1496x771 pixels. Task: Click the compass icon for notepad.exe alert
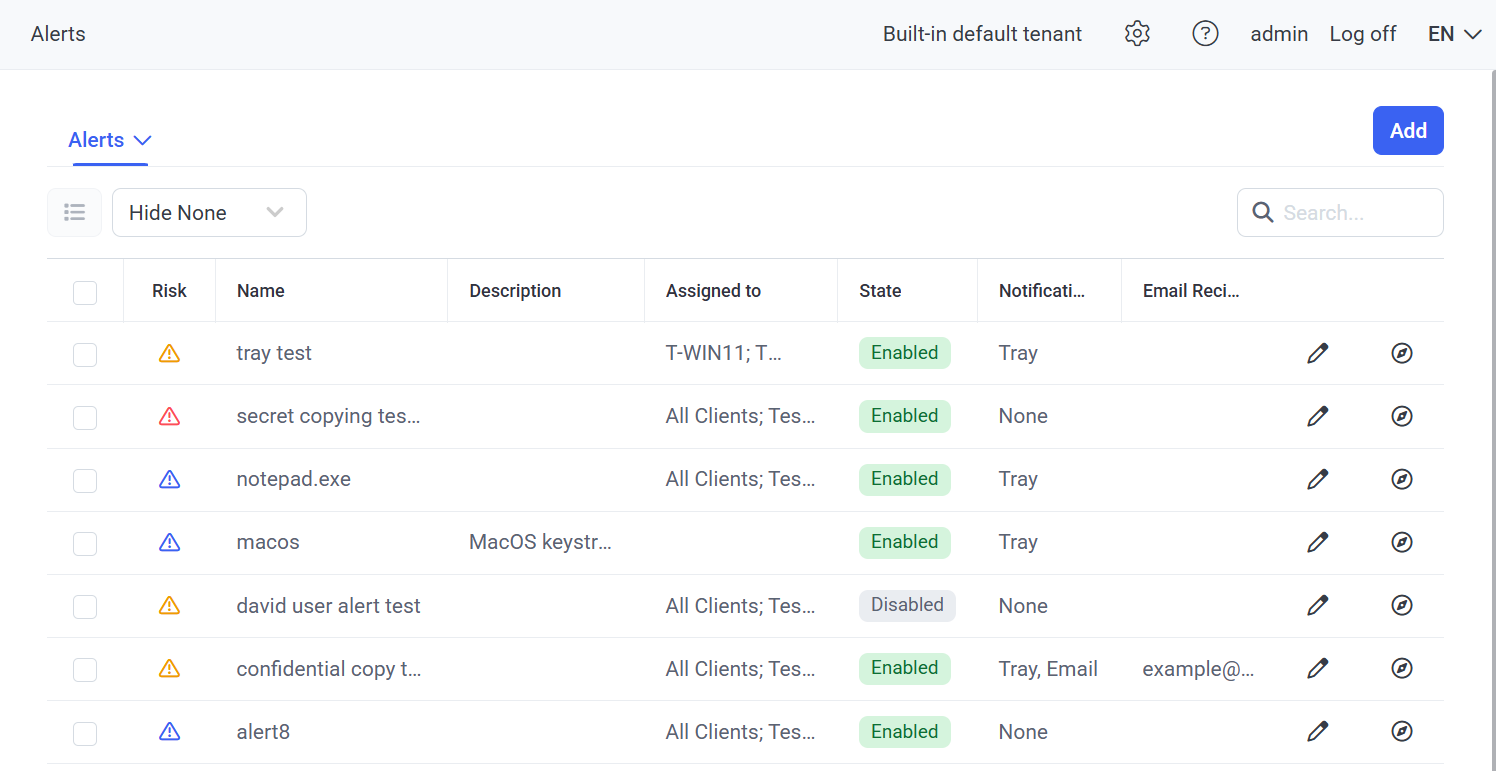pyautogui.click(x=1402, y=479)
